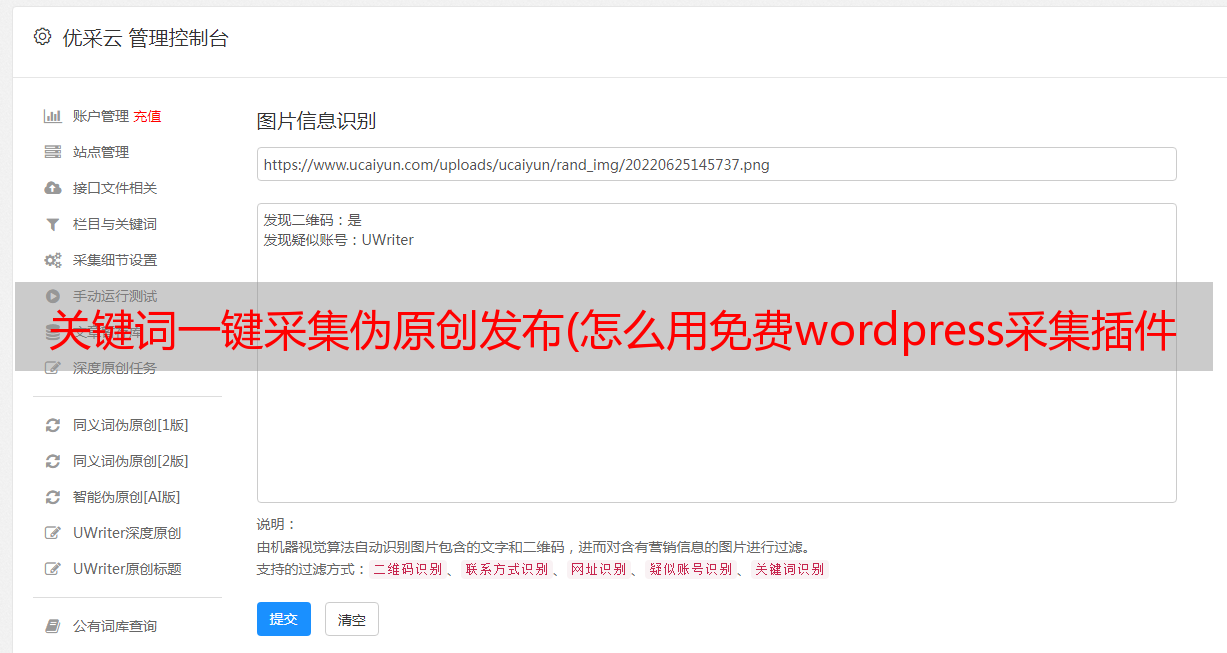Viewport: 1227px width, 653px height.
Task: Click the recognition result text area
Action: pos(716,353)
